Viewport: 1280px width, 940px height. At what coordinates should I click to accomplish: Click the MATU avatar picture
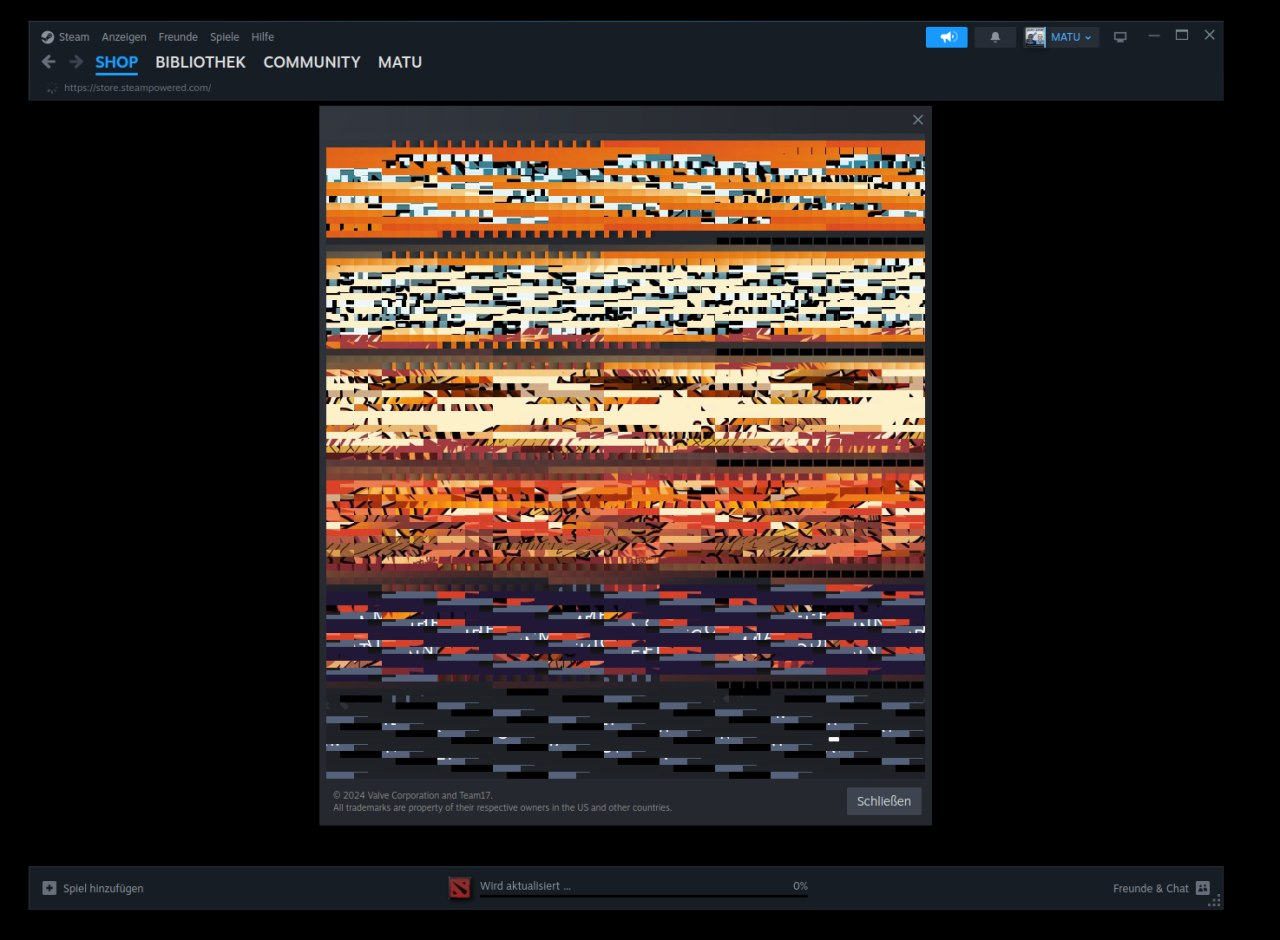1036,37
